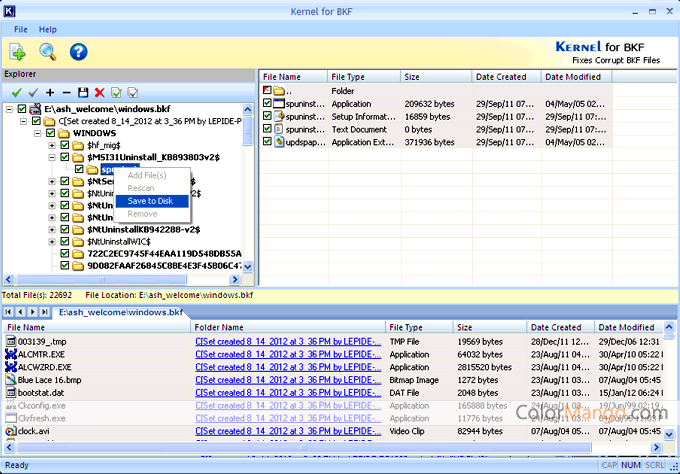Click the floppy disk save icon

point(83,92)
